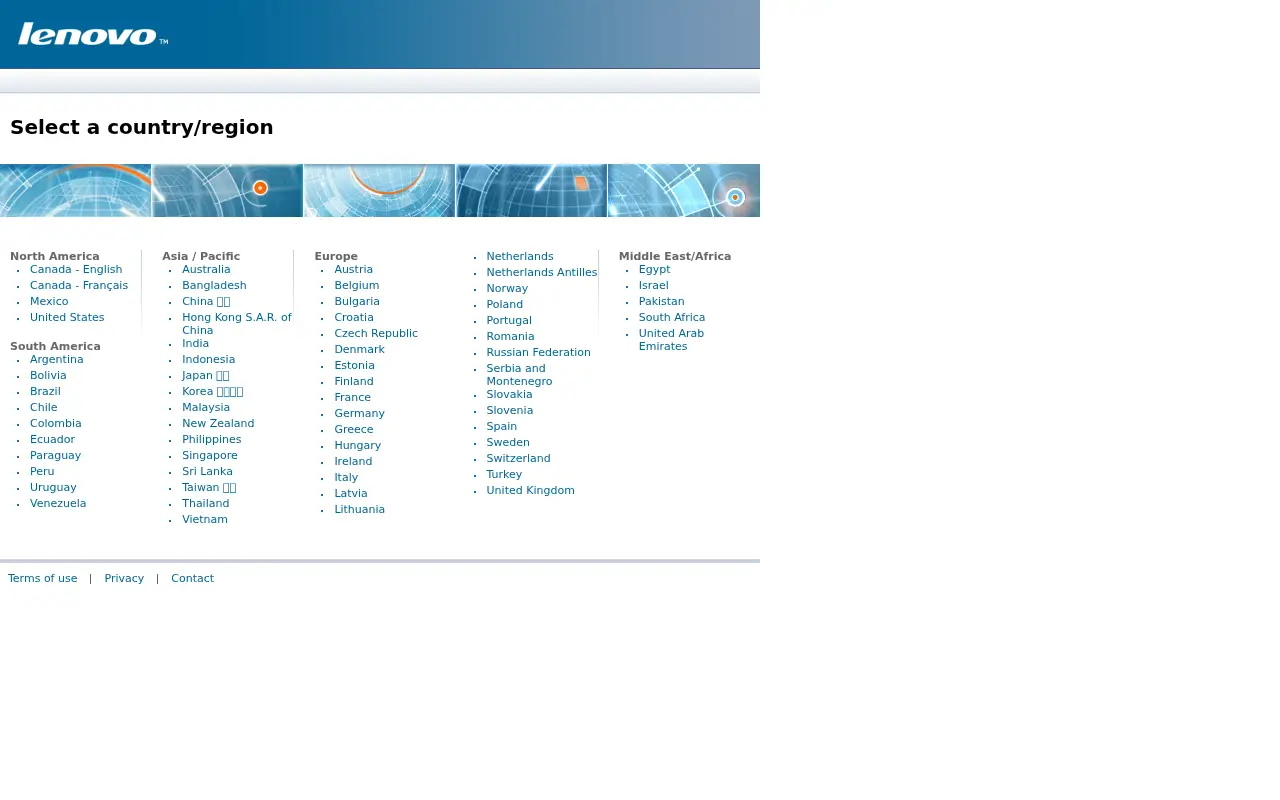Viewport: 1280px width, 800px height.
Task: Choose Sri Lanka
Action: click(207, 471)
